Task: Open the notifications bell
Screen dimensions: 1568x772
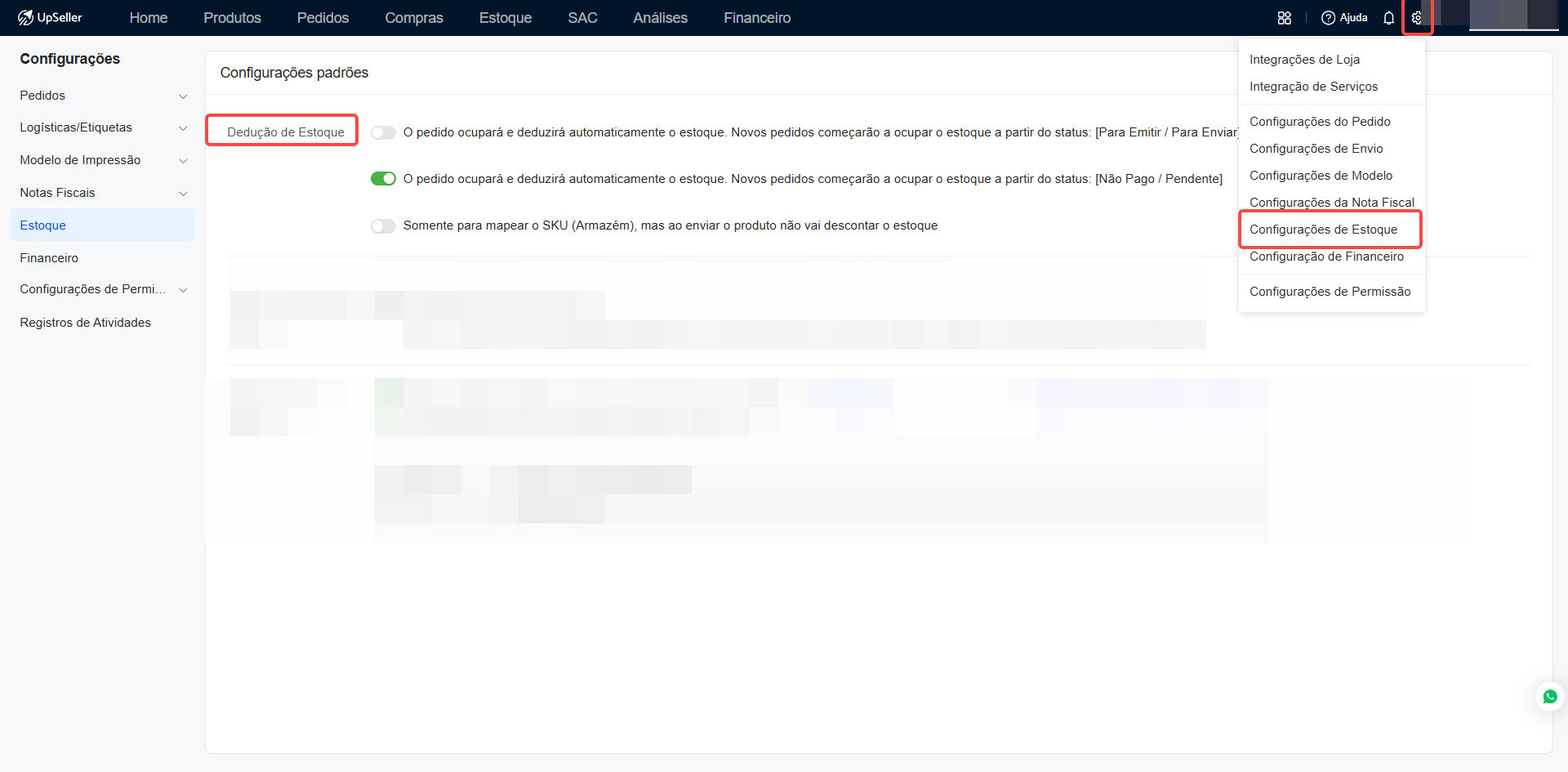Action: coord(1388,18)
